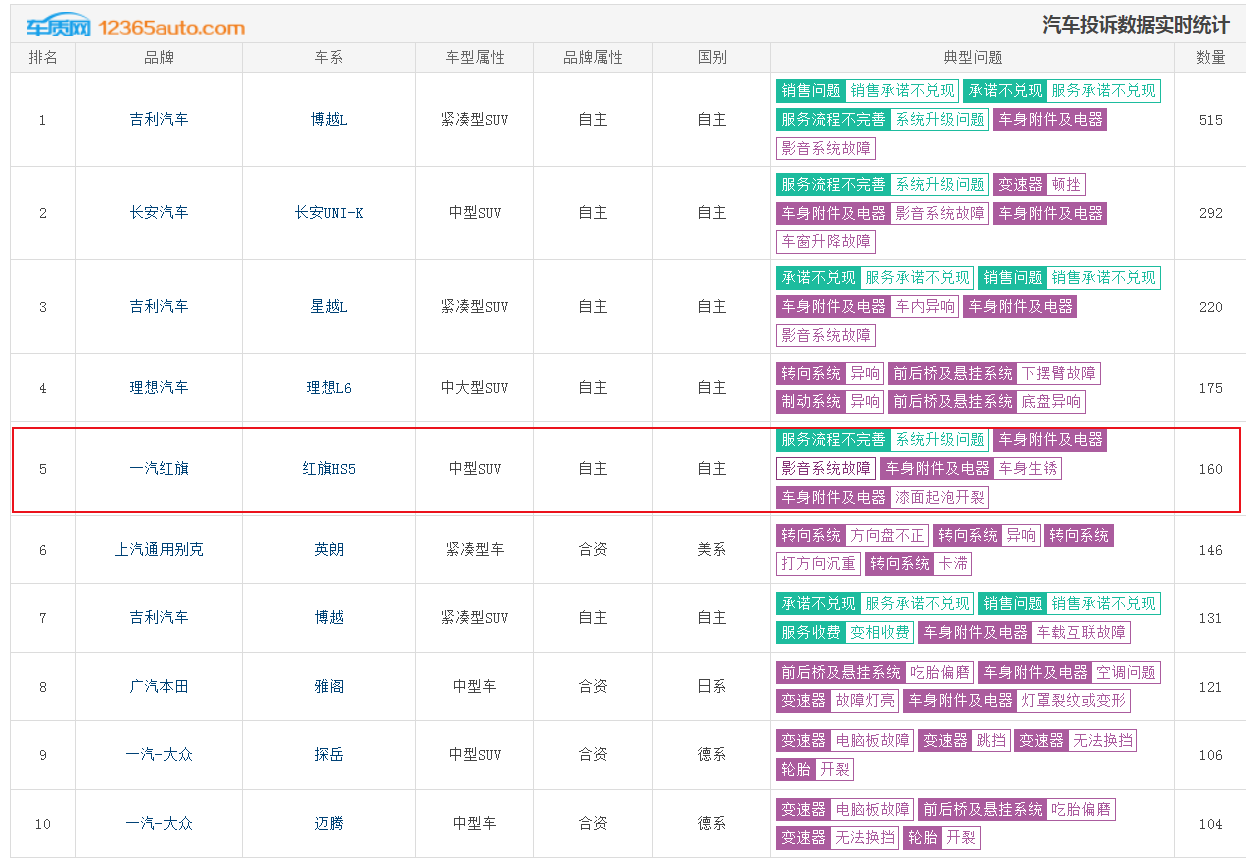Click the 汽车投诉数据实时统计 title
The width and height of the screenshot is (1246, 858).
coord(1136,24)
